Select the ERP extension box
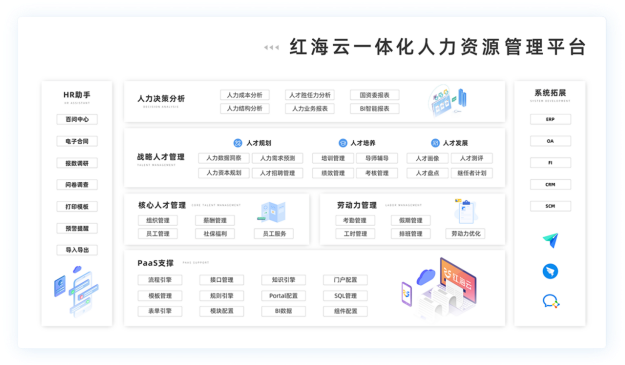This screenshot has width=625, height=365. (x=550, y=119)
